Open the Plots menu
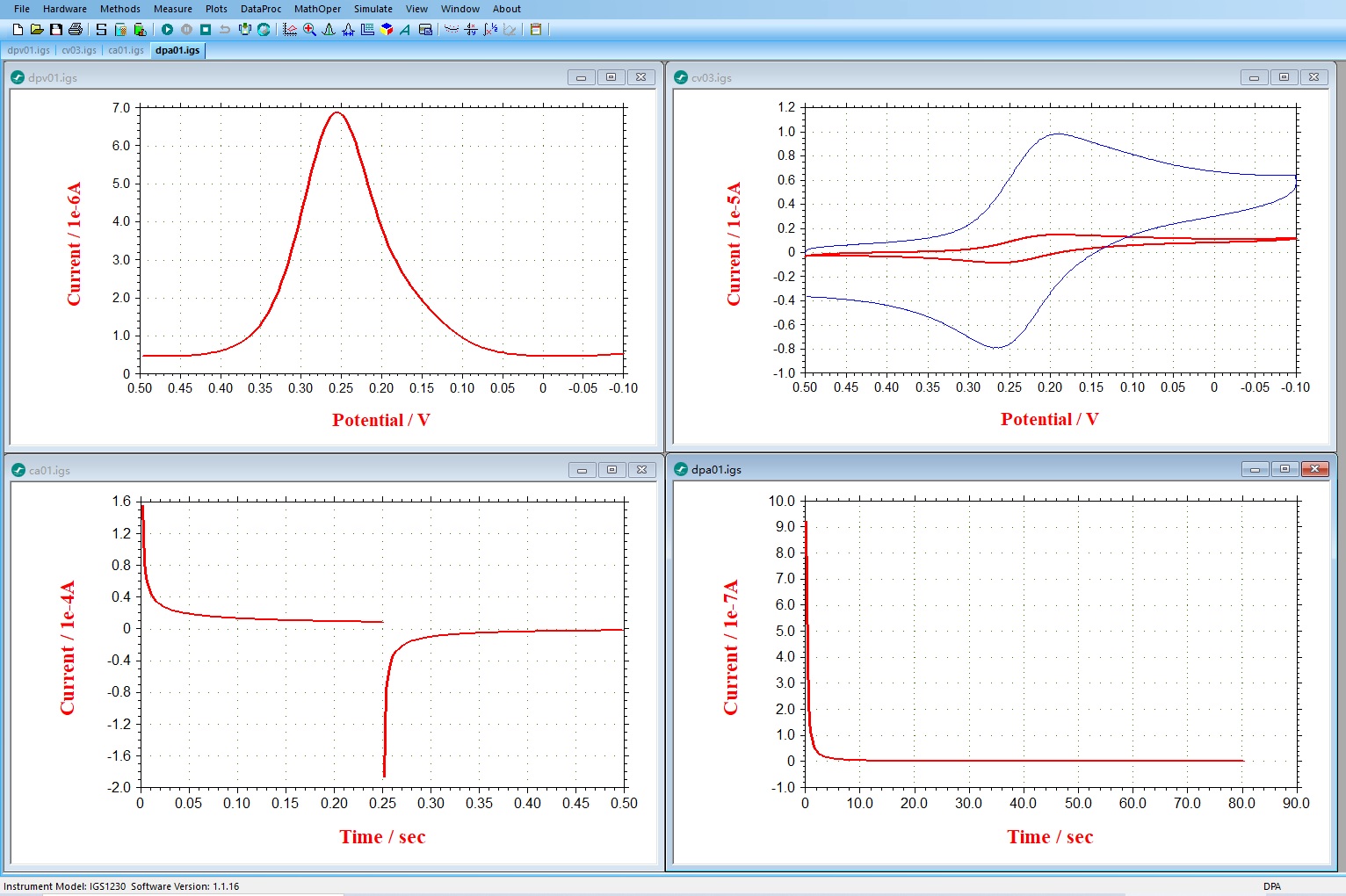 [x=216, y=9]
